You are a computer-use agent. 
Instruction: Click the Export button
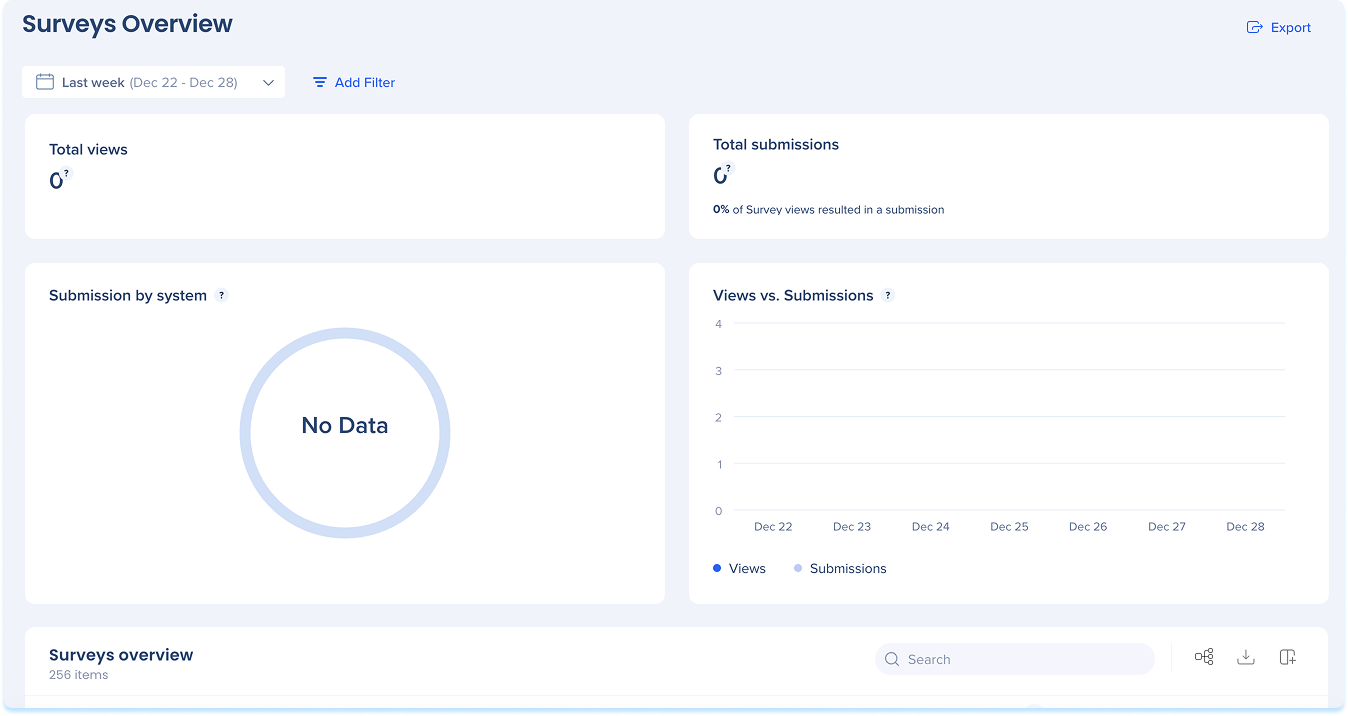[1279, 28]
